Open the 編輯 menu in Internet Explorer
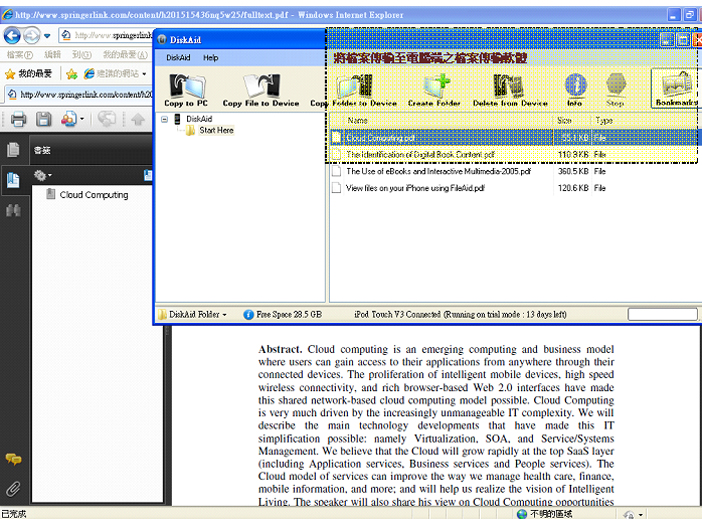Image resolution: width=702 pixels, height=525 pixels. click(x=52, y=55)
